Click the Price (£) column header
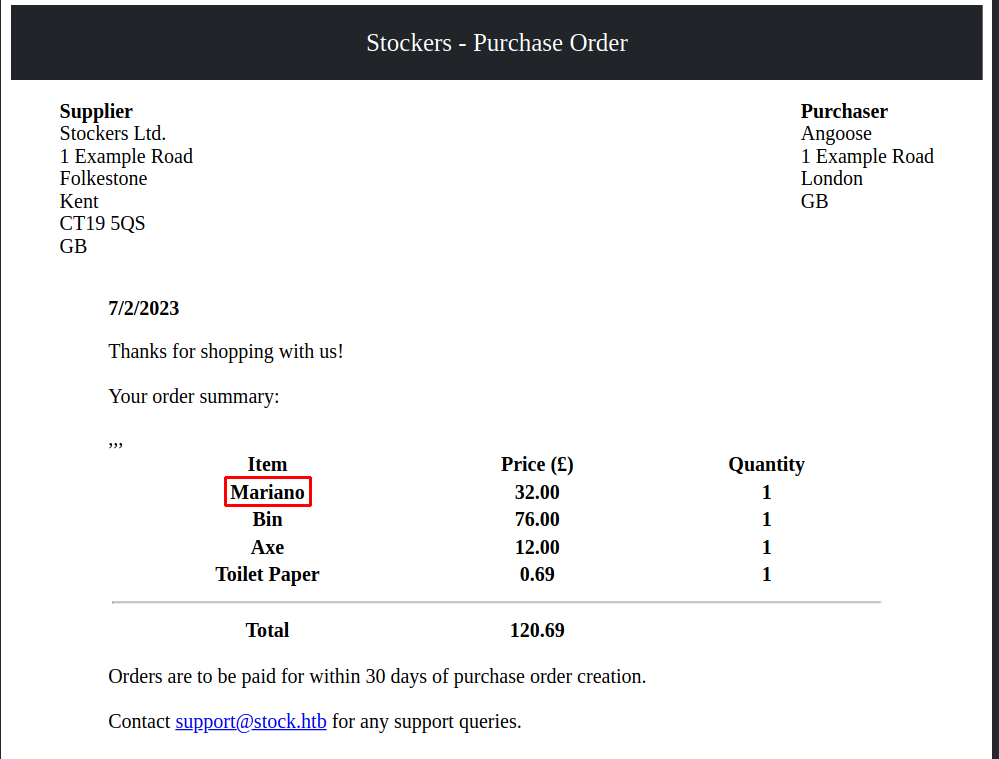 [x=537, y=465]
